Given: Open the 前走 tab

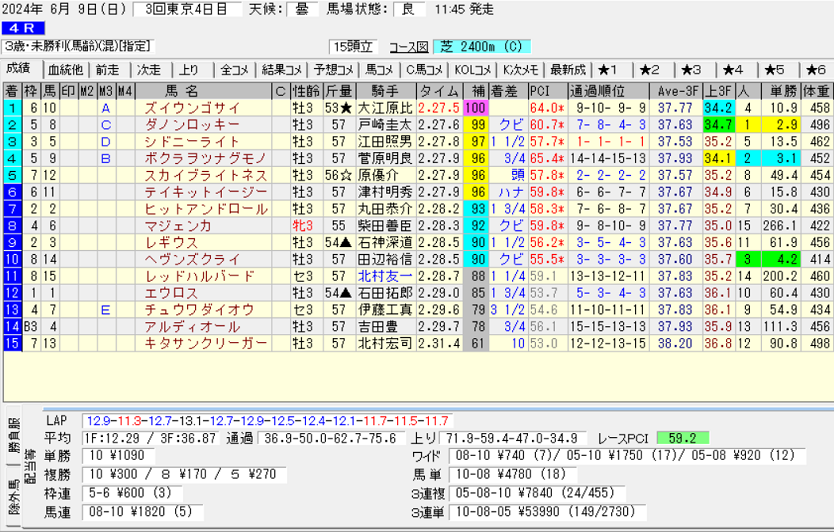Looking at the screenshot, I should (107, 69).
